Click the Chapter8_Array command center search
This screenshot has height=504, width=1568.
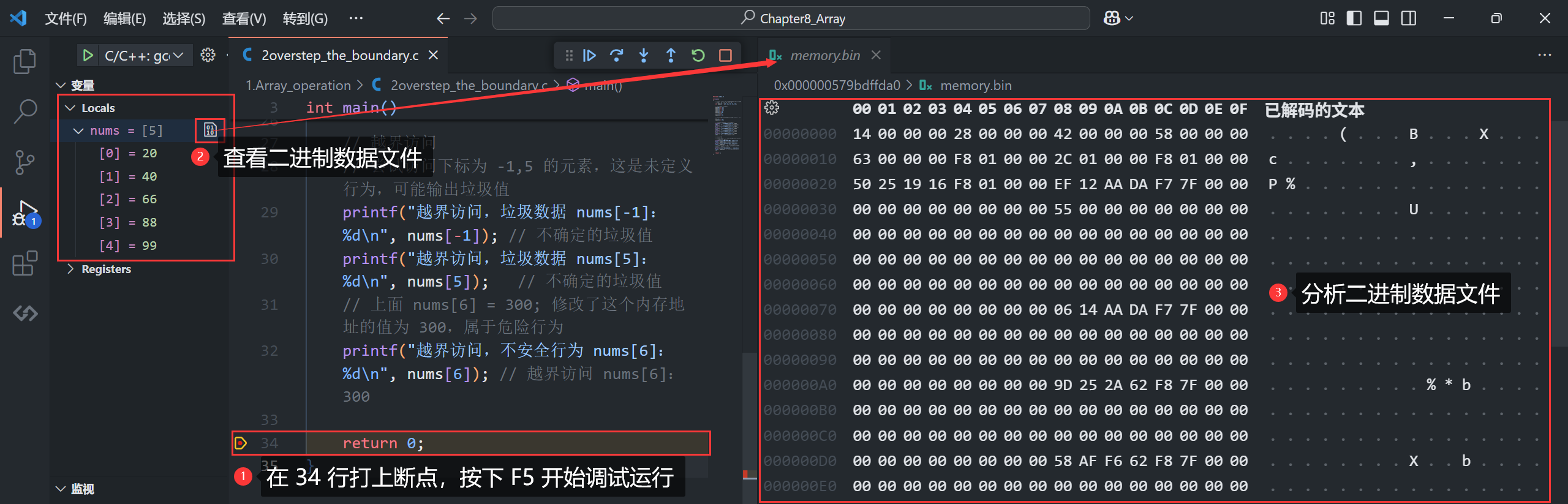tap(791, 18)
